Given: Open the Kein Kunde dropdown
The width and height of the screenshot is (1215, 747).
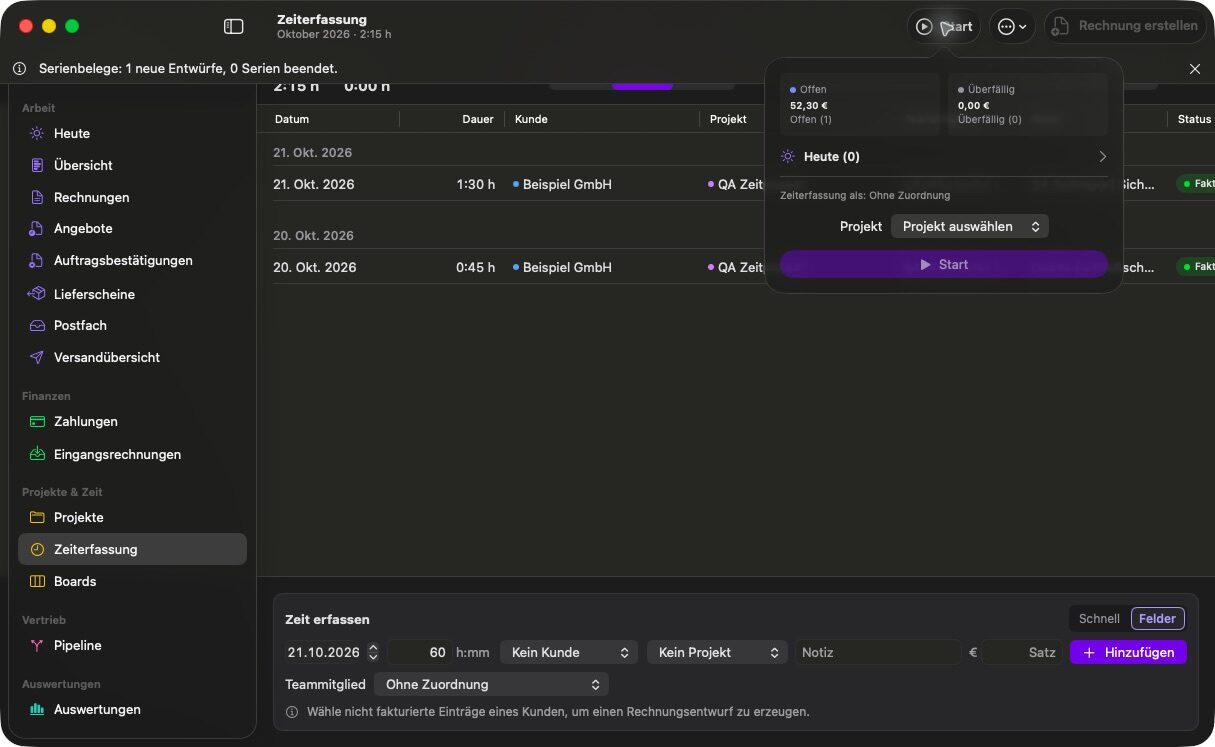Looking at the screenshot, I should [569, 652].
